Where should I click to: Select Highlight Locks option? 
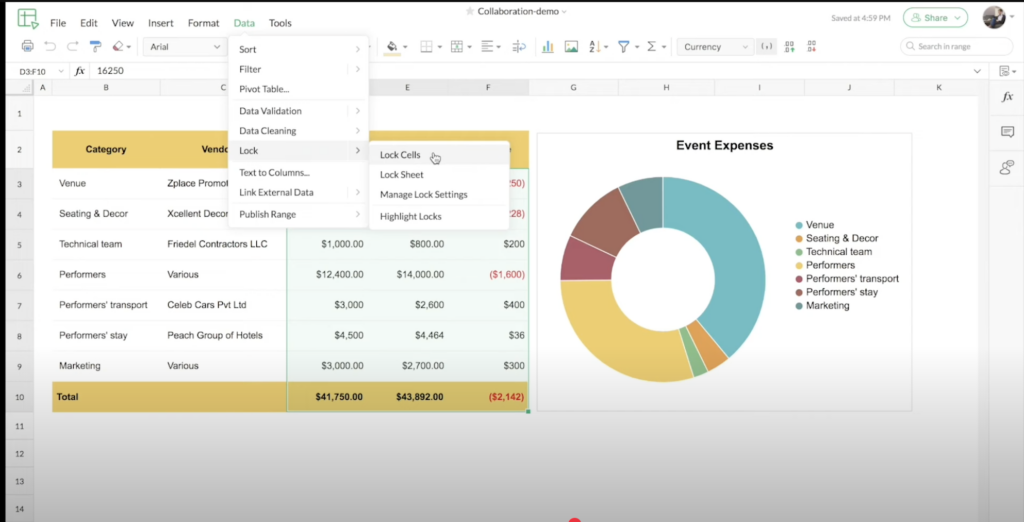[x=439, y=216]
